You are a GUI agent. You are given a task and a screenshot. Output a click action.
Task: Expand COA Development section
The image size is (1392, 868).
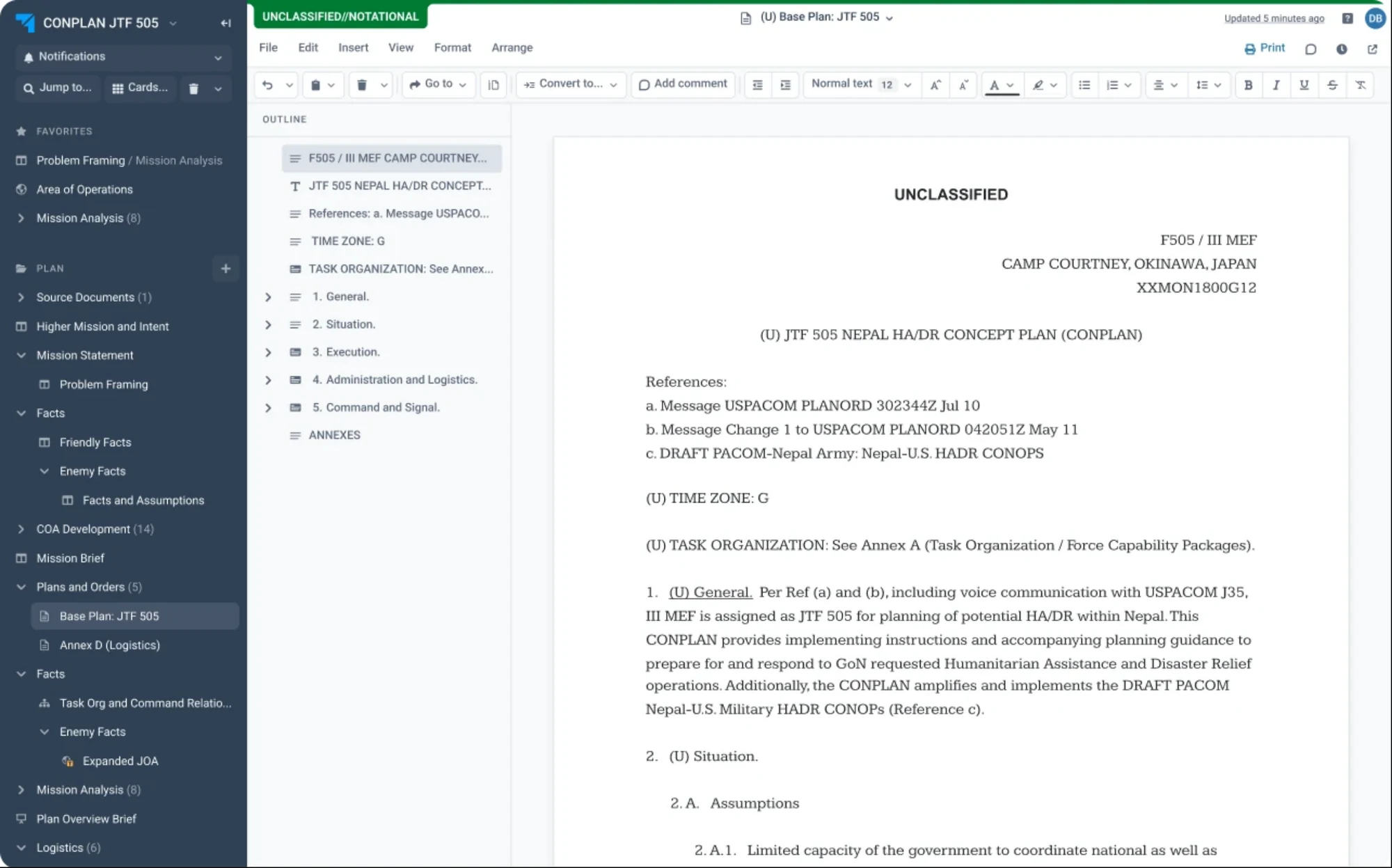(x=21, y=529)
